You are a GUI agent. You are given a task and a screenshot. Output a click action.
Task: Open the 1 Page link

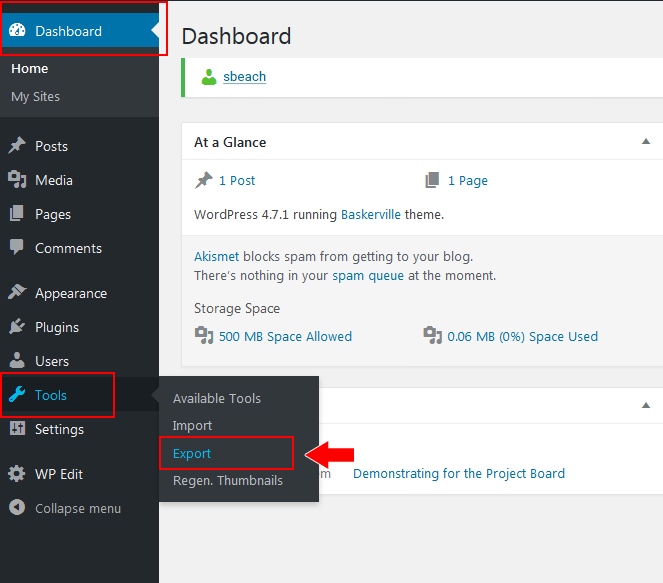[x=468, y=181]
